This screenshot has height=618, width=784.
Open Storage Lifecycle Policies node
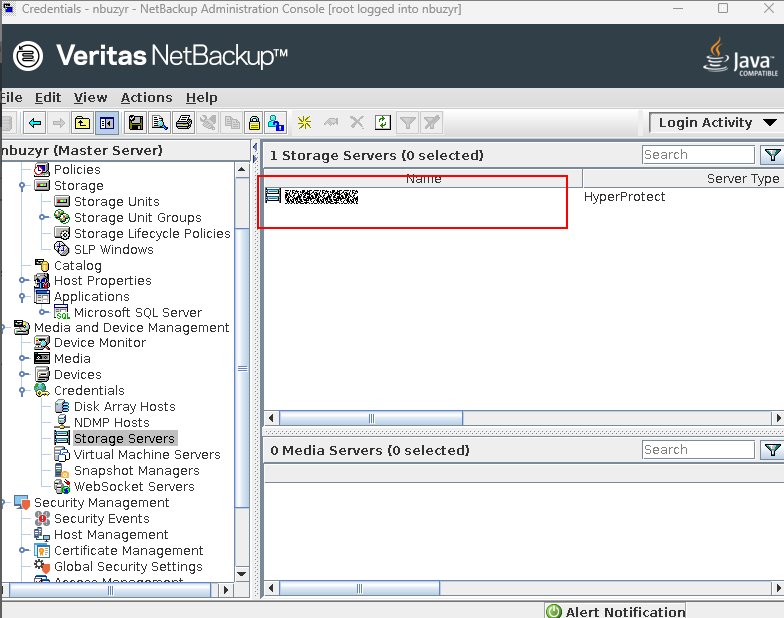(x=152, y=234)
